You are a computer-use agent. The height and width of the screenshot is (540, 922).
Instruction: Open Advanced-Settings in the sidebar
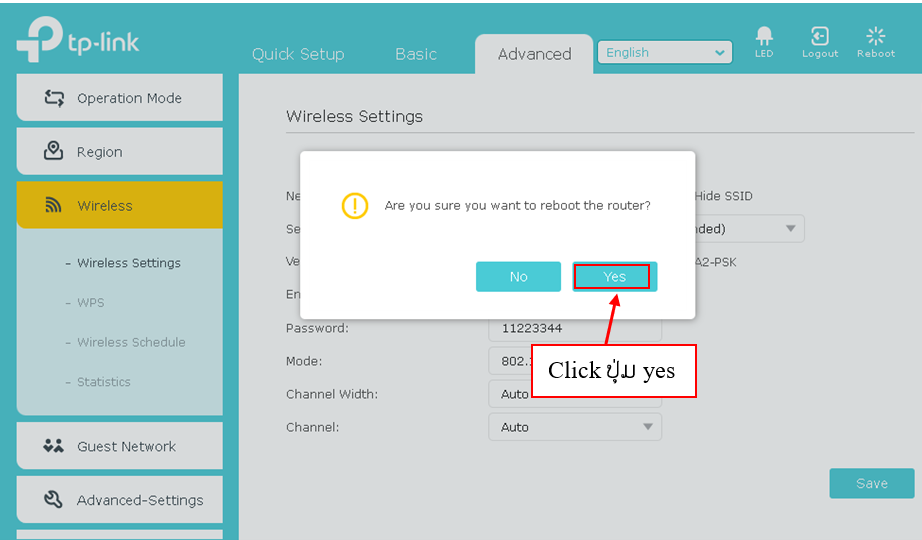click(x=119, y=500)
